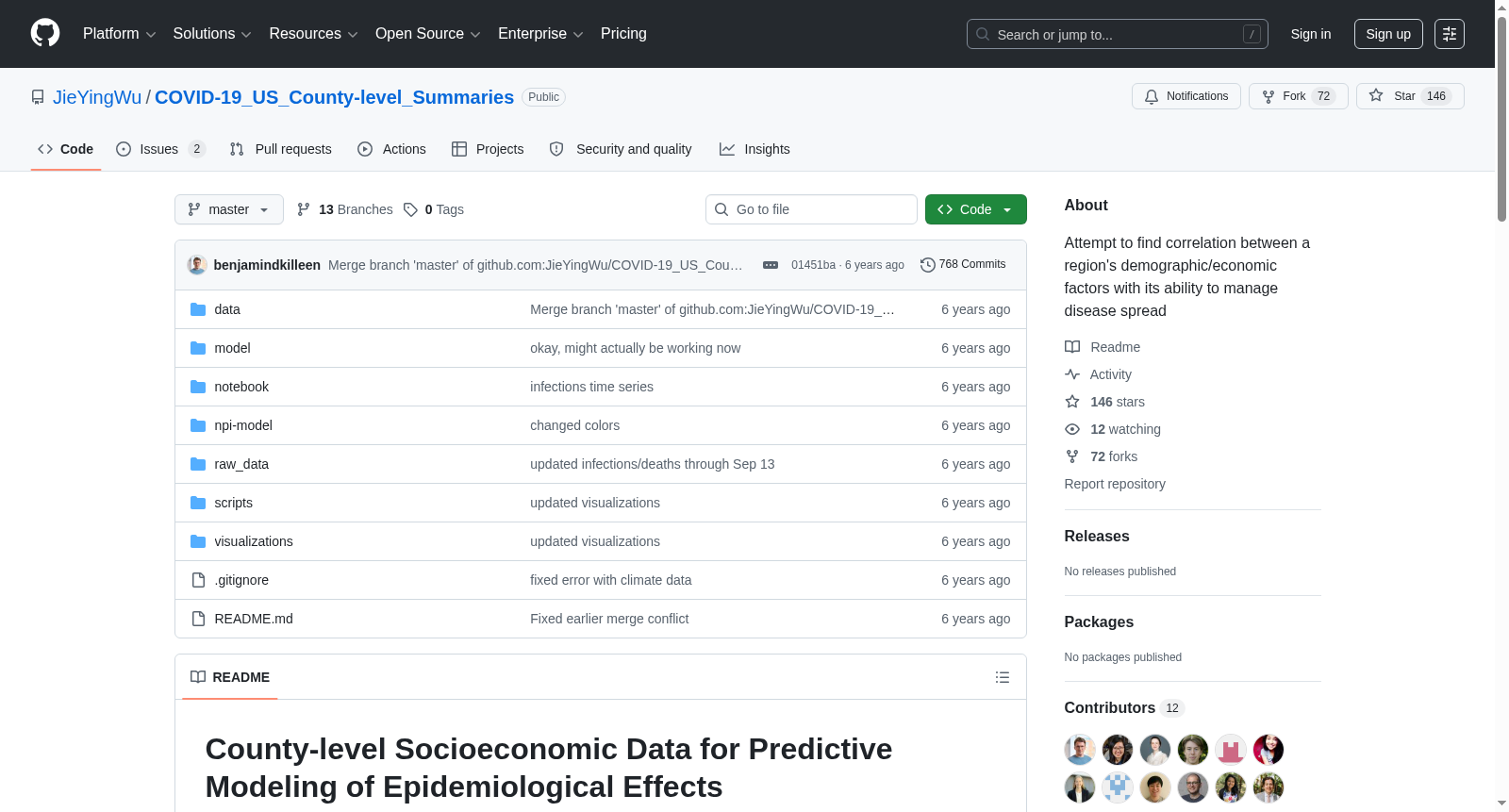This screenshot has width=1509, height=812.
Task: Open the 768 Commits history link
Action: (963, 265)
